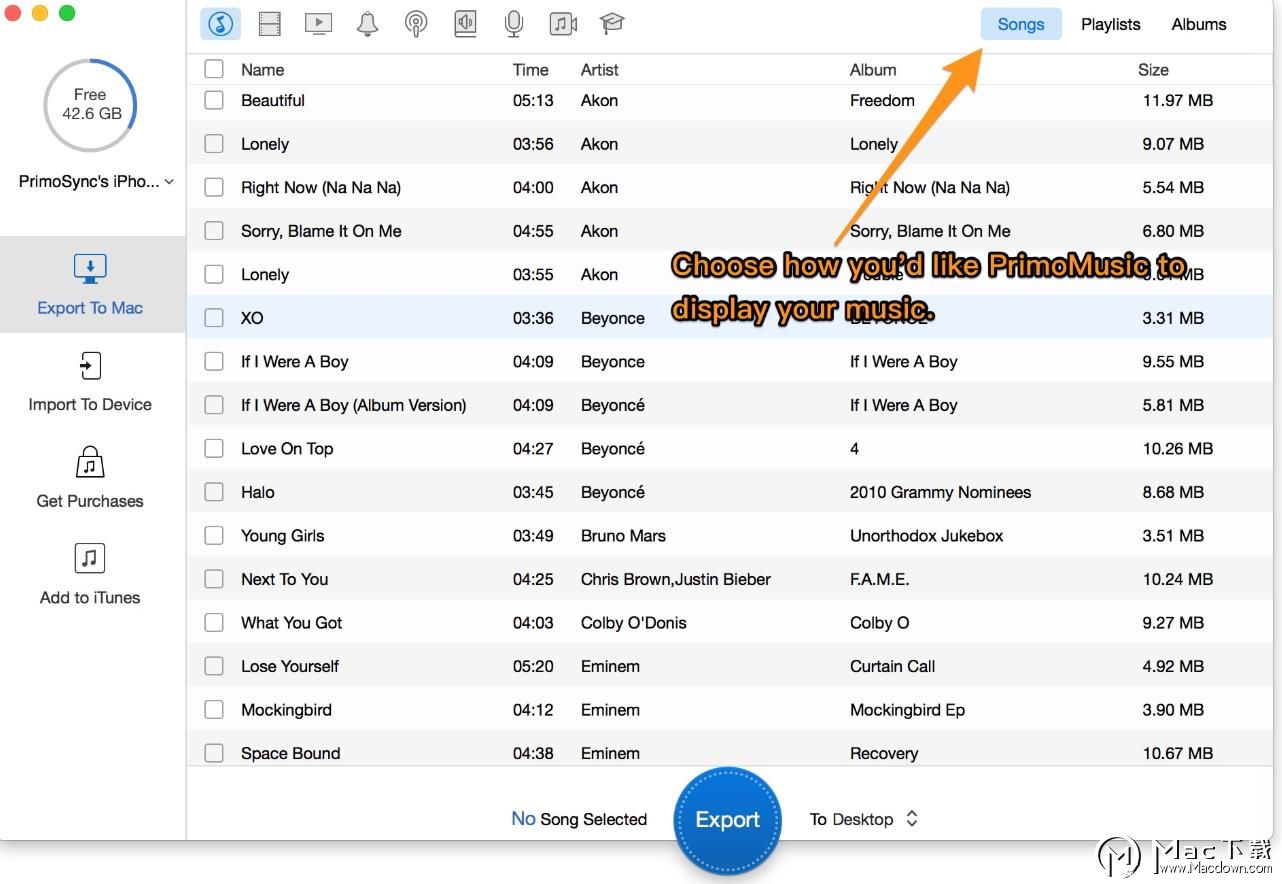Click the album Freedom

(882, 100)
